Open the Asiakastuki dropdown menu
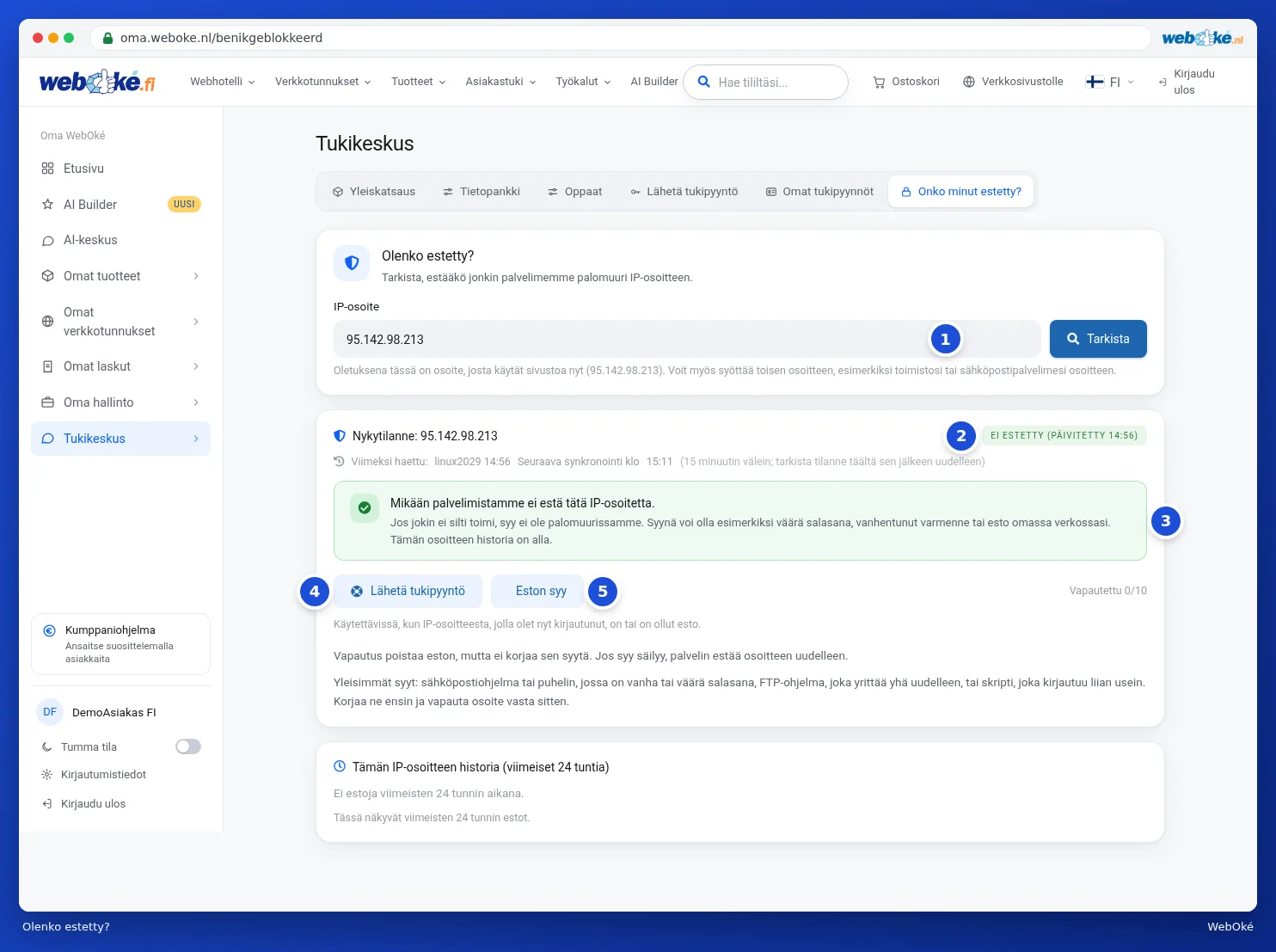This screenshot has width=1276, height=952. 501,82
